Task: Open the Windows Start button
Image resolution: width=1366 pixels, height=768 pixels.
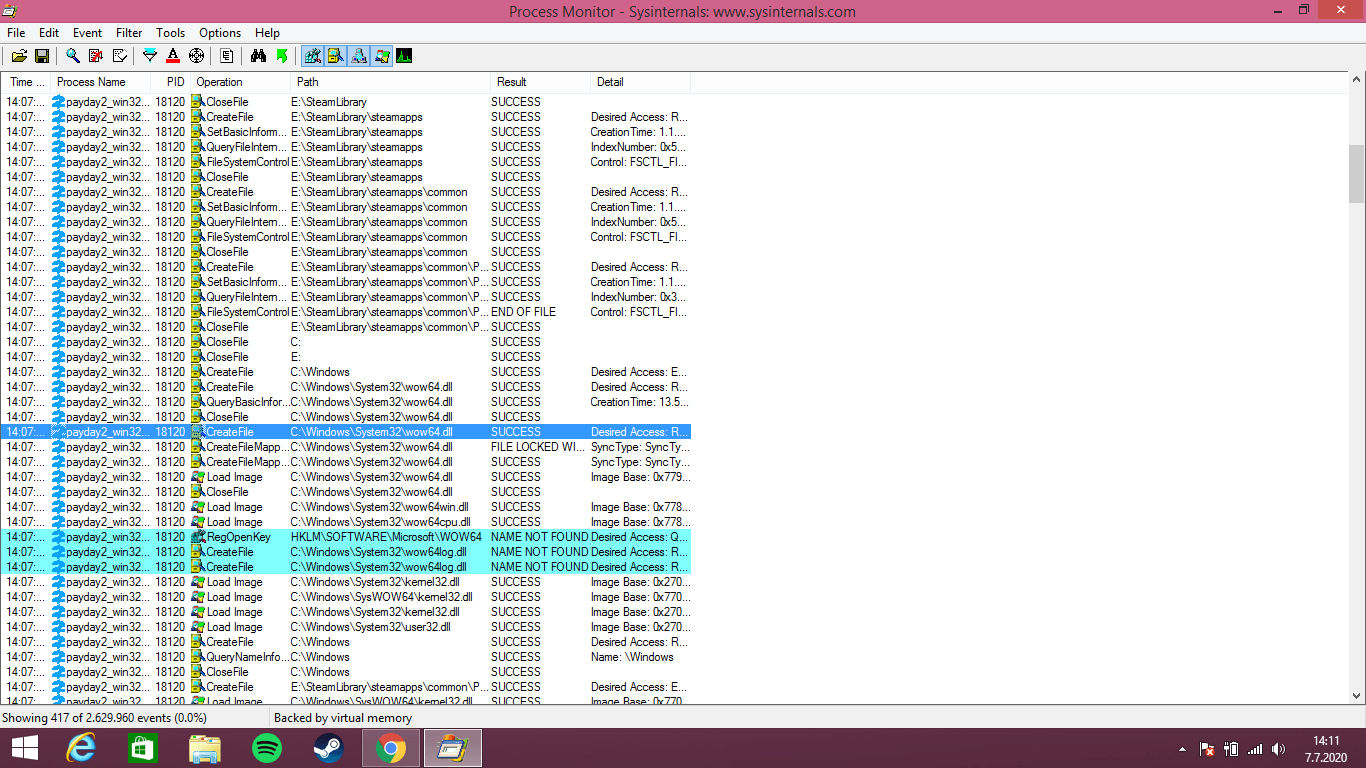Action: [24, 748]
